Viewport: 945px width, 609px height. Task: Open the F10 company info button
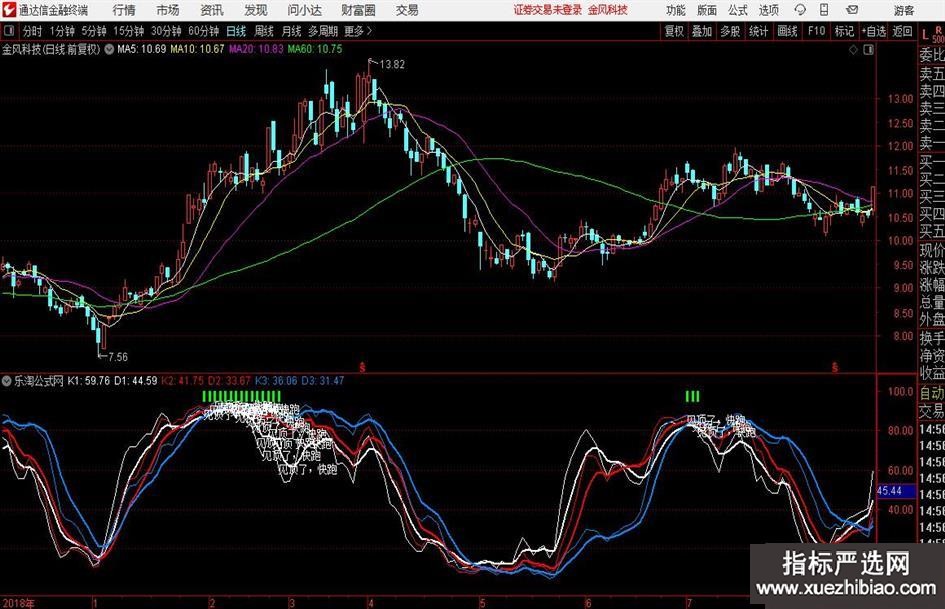click(816, 31)
